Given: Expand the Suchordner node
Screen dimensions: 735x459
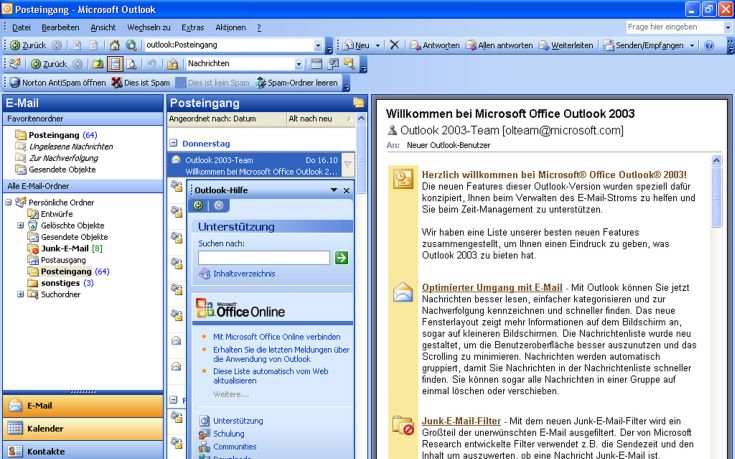Looking at the screenshot, I should [20, 294].
